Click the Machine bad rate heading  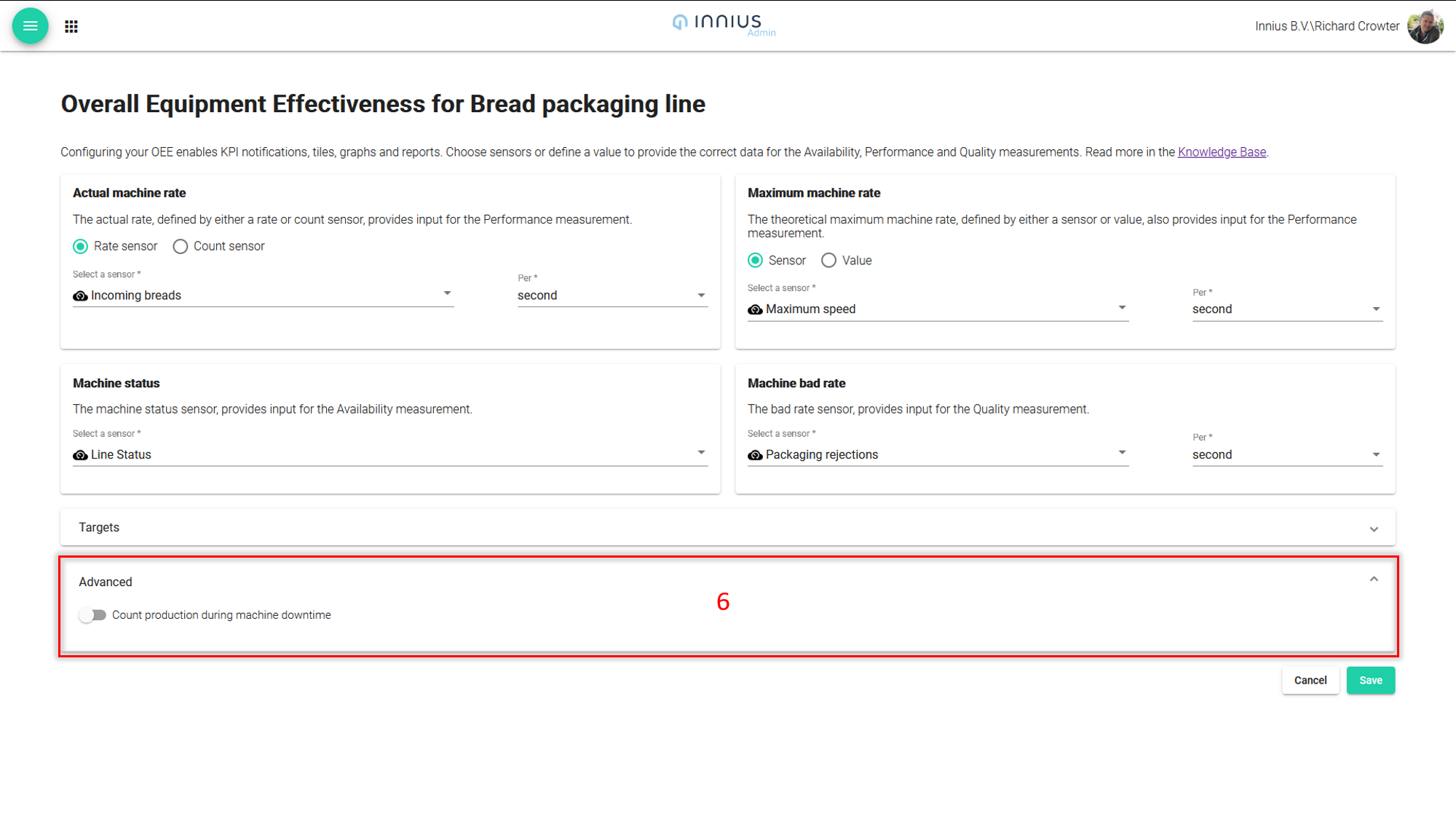point(796,383)
